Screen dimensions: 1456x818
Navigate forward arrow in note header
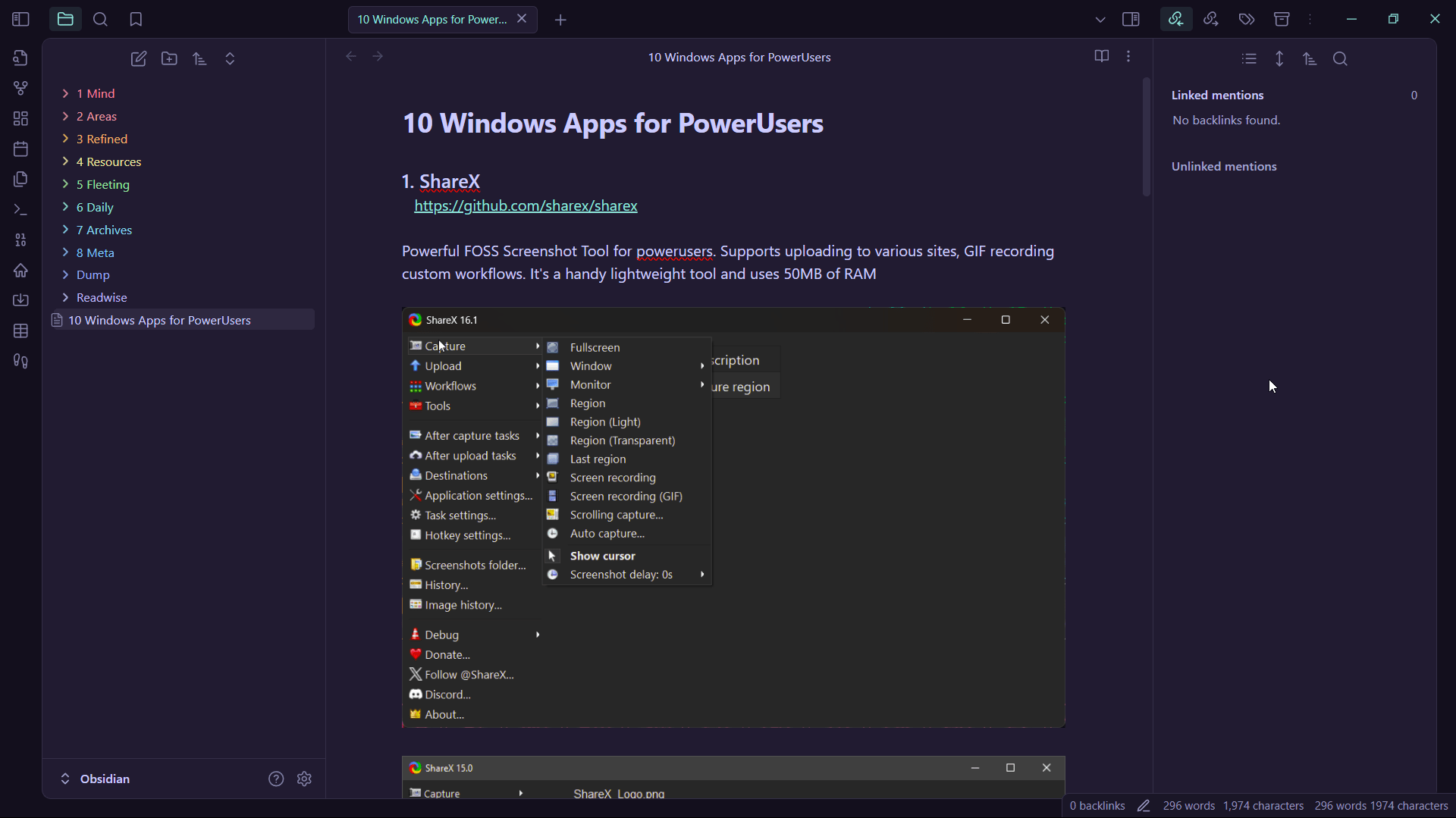pyautogui.click(x=378, y=56)
